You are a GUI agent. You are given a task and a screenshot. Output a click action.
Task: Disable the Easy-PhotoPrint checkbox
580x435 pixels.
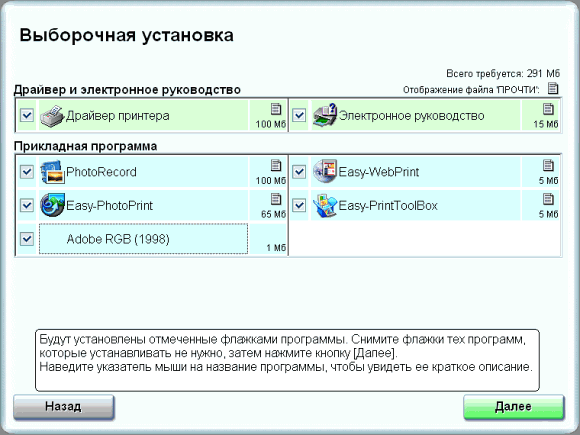(27, 205)
